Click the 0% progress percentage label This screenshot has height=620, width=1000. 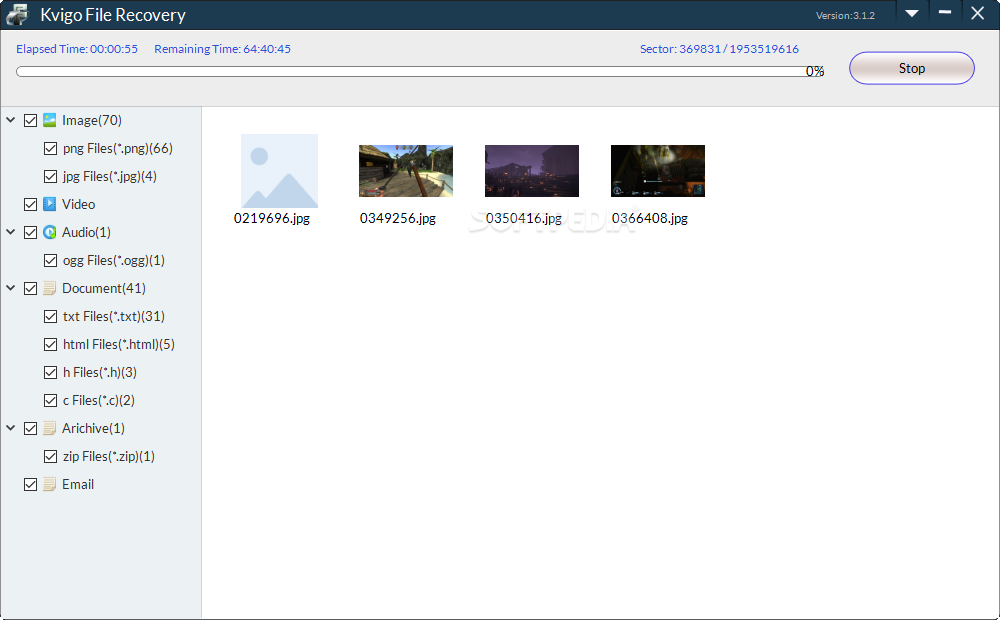point(814,71)
